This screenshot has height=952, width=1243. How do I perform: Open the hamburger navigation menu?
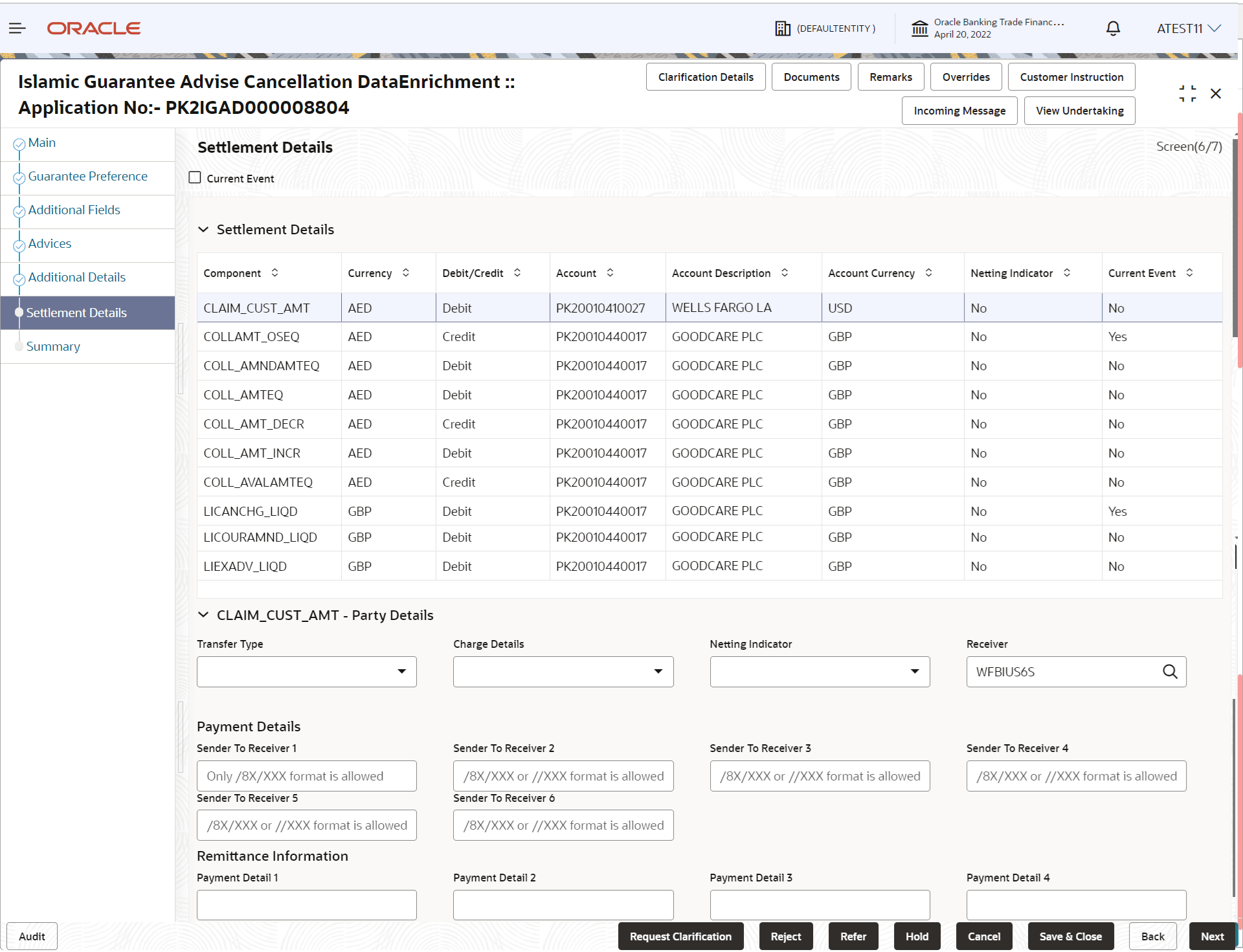click(x=17, y=28)
